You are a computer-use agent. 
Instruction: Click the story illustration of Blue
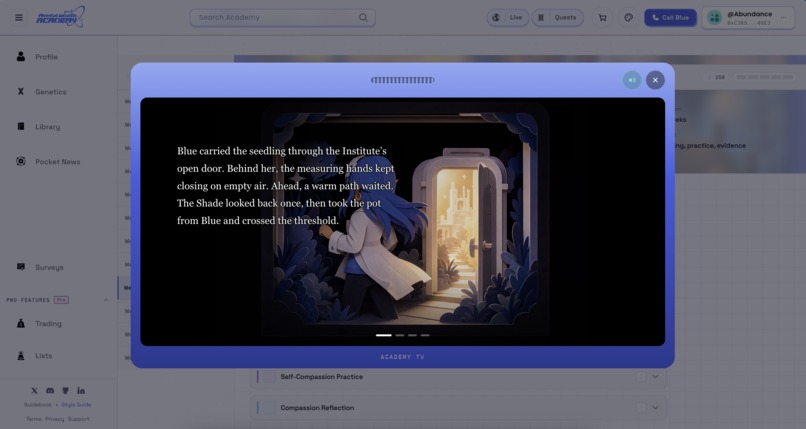(406, 218)
